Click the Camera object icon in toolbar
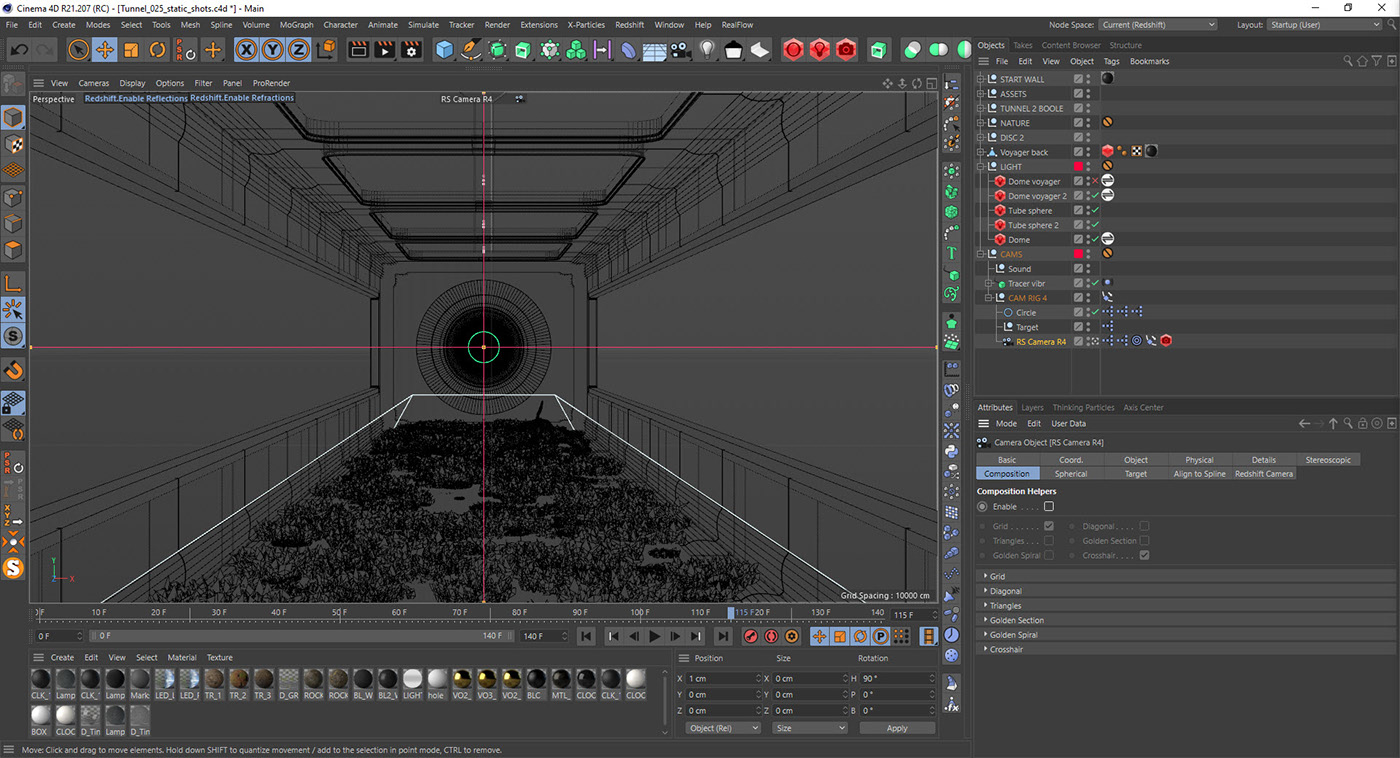This screenshot has height=758, width=1400. (680, 49)
